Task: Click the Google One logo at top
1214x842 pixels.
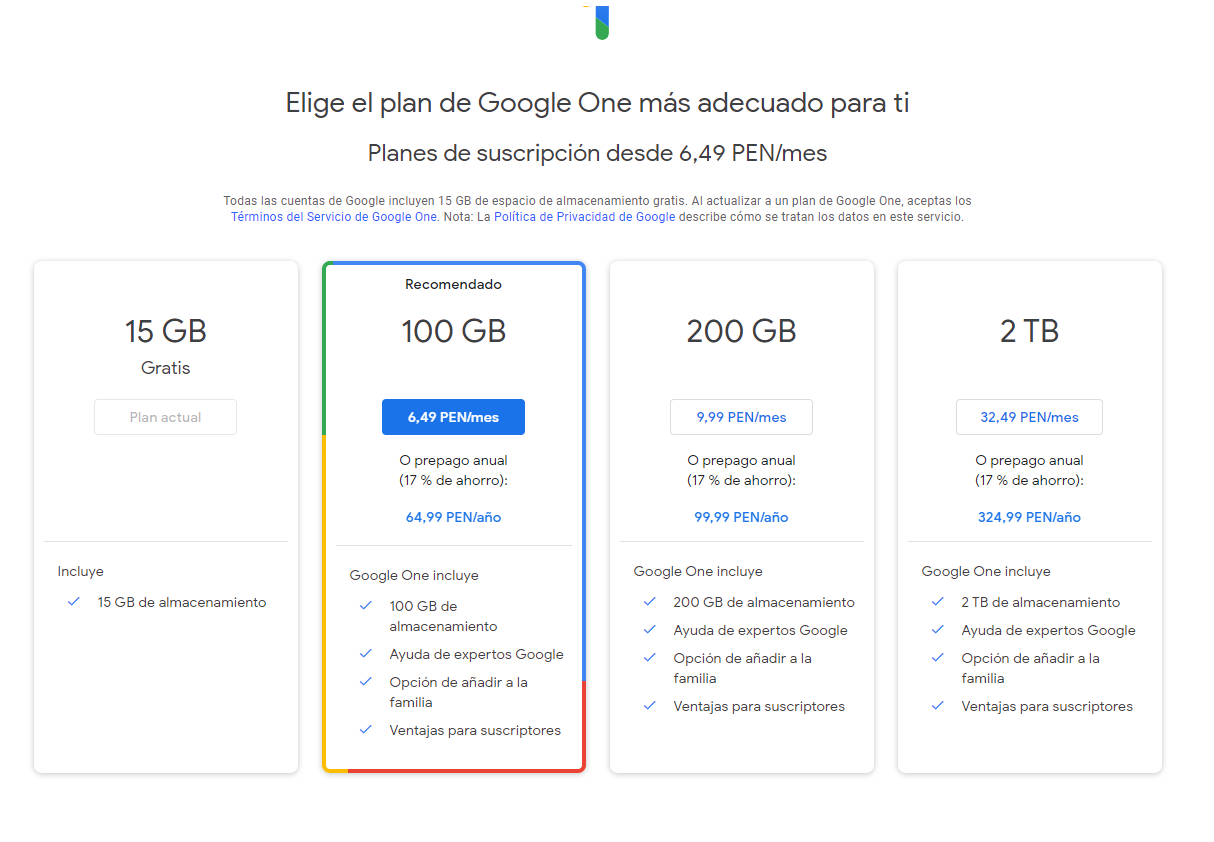Action: click(601, 20)
